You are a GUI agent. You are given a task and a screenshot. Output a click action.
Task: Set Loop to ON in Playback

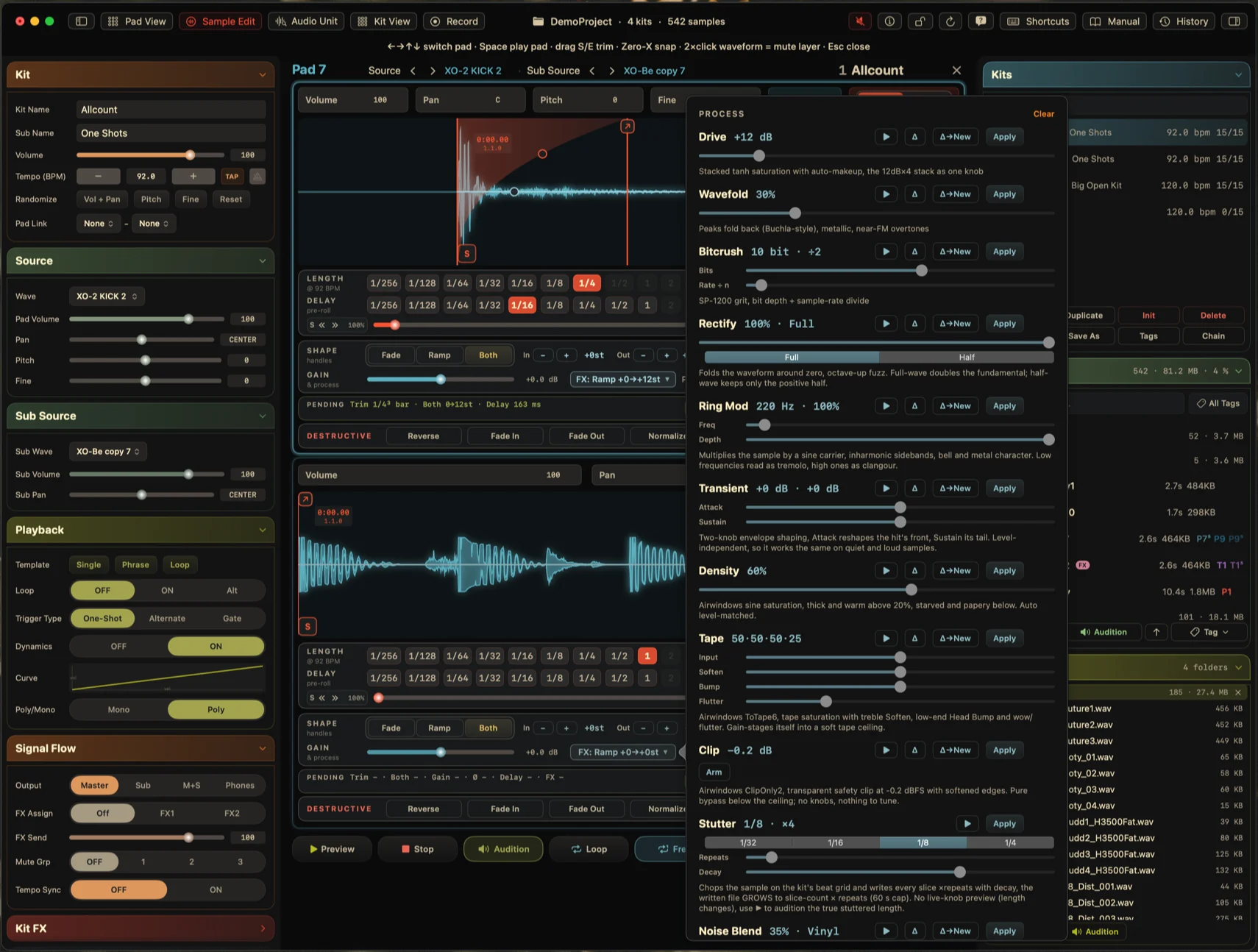tap(168, 591)
